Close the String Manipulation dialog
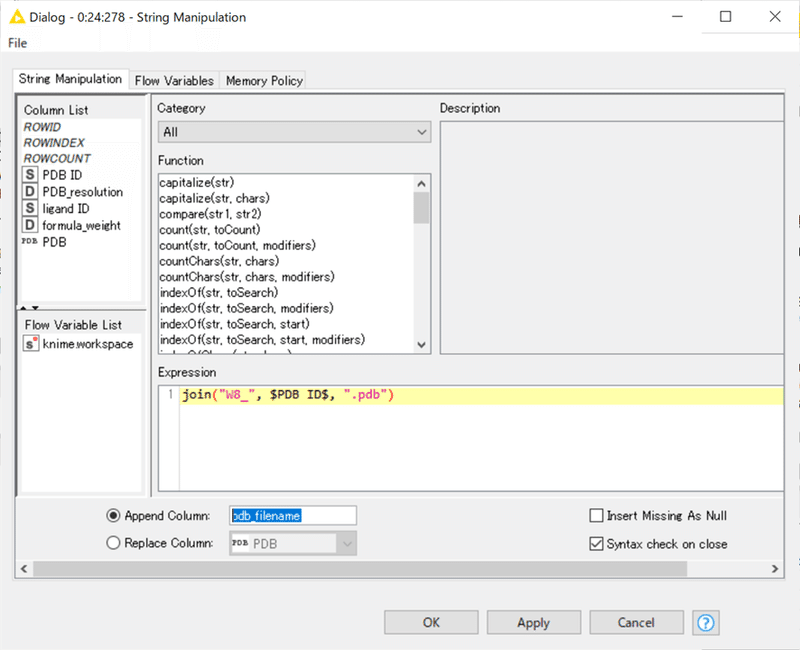Image resolution: width=800 pixels, height=650 pixels. [774, 17]
